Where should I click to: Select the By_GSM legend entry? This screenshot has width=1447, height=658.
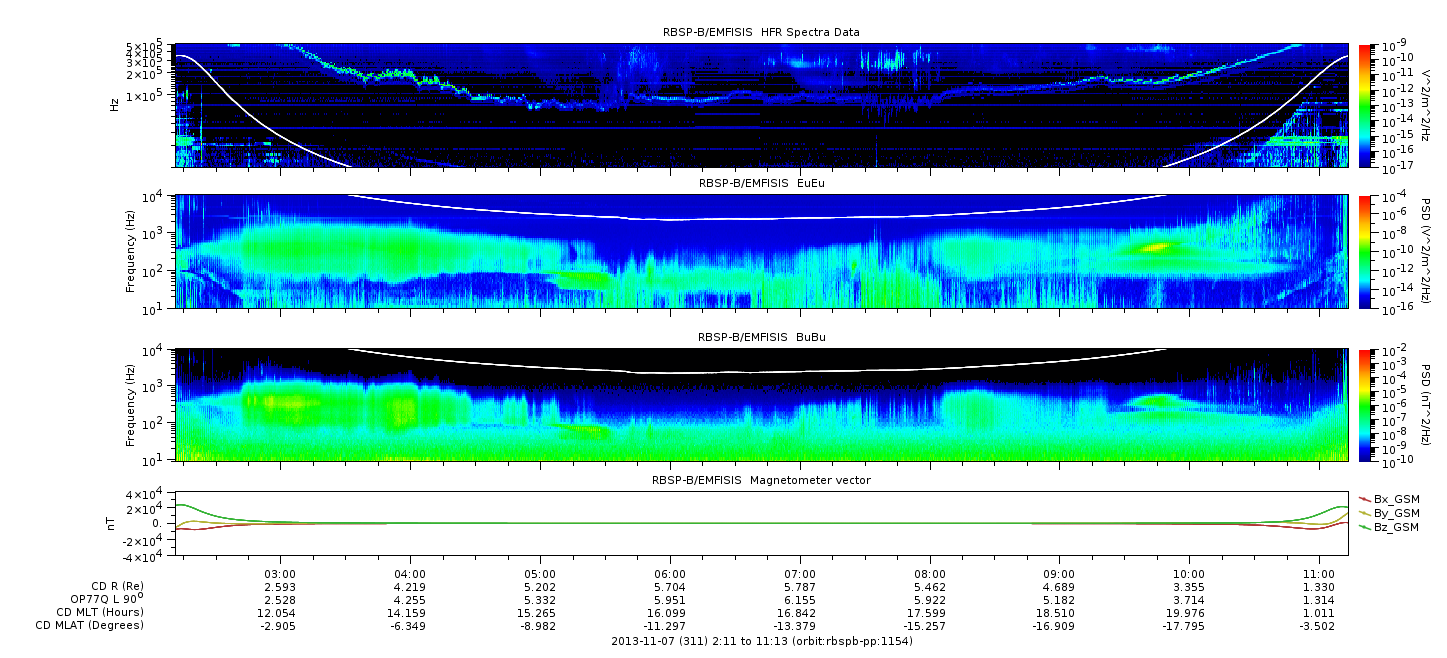[1389, 513]
